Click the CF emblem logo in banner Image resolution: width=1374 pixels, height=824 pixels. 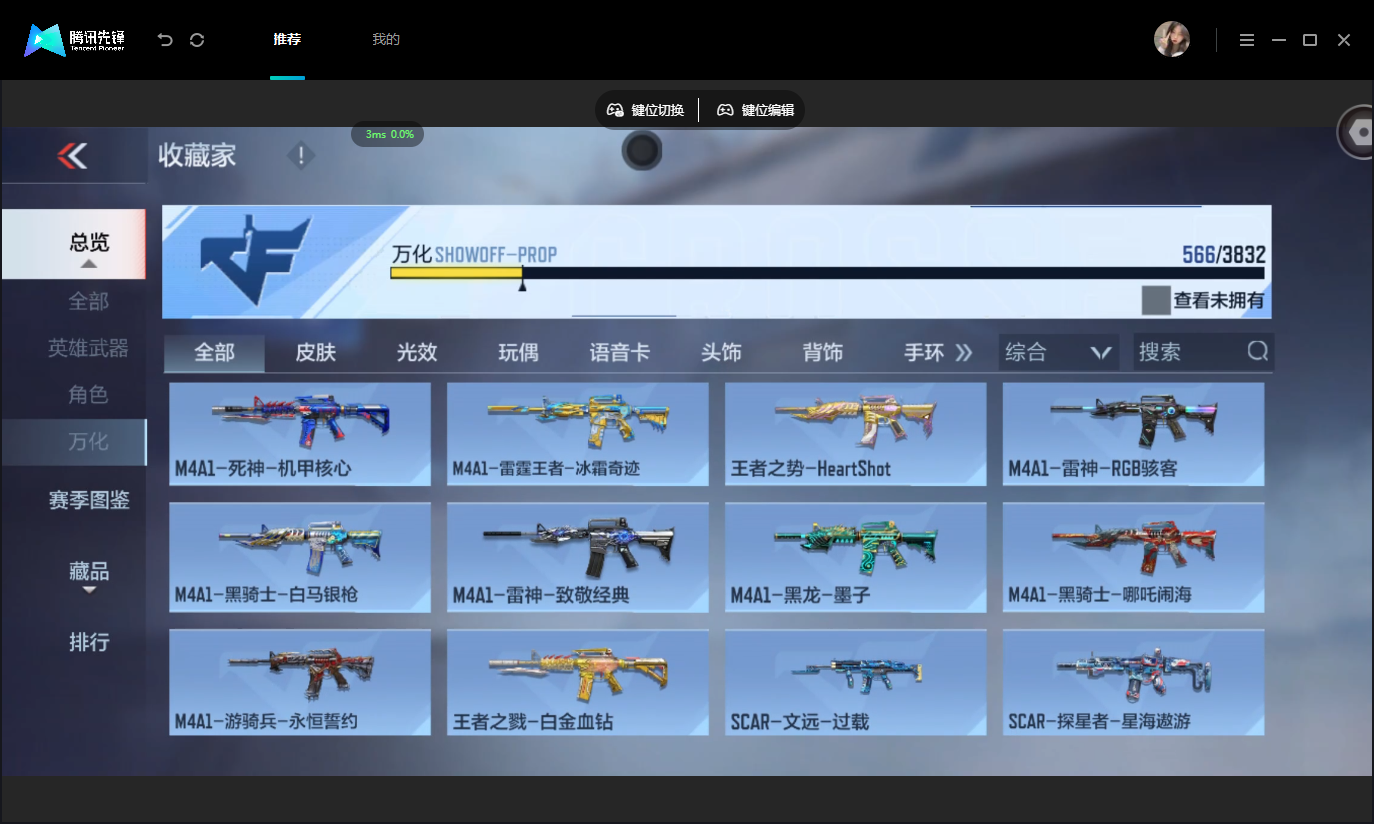[x=257, y=261]
